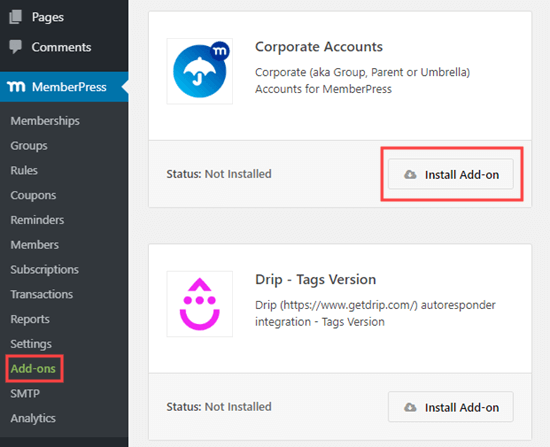
Task: Click the MemberPress logo icon in sidebar
Action: (x=16, y=87)
